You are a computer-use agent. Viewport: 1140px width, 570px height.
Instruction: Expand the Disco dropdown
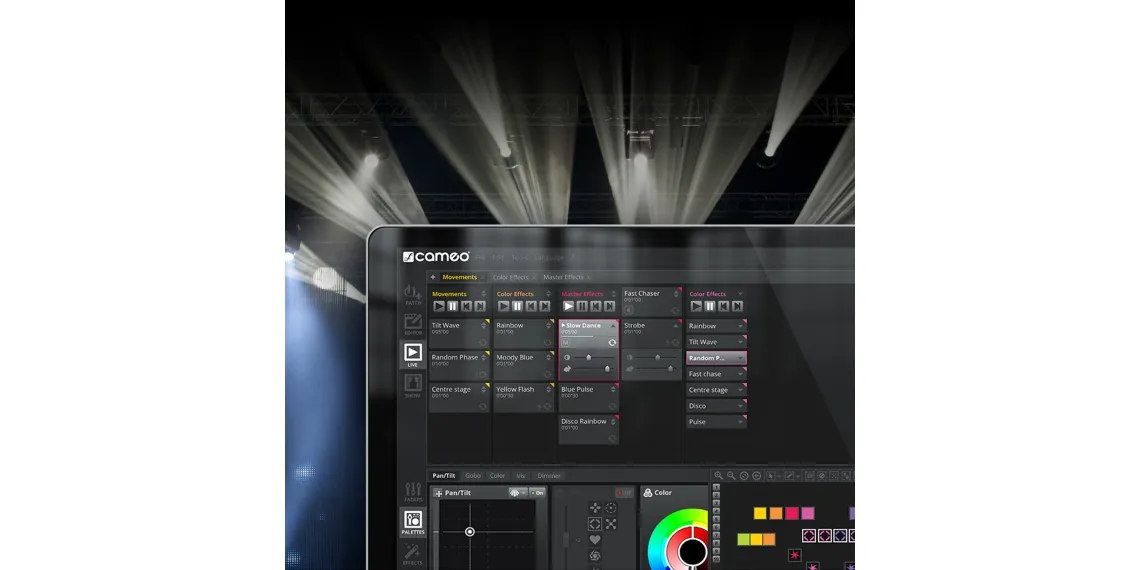click(x=740, y=406)
